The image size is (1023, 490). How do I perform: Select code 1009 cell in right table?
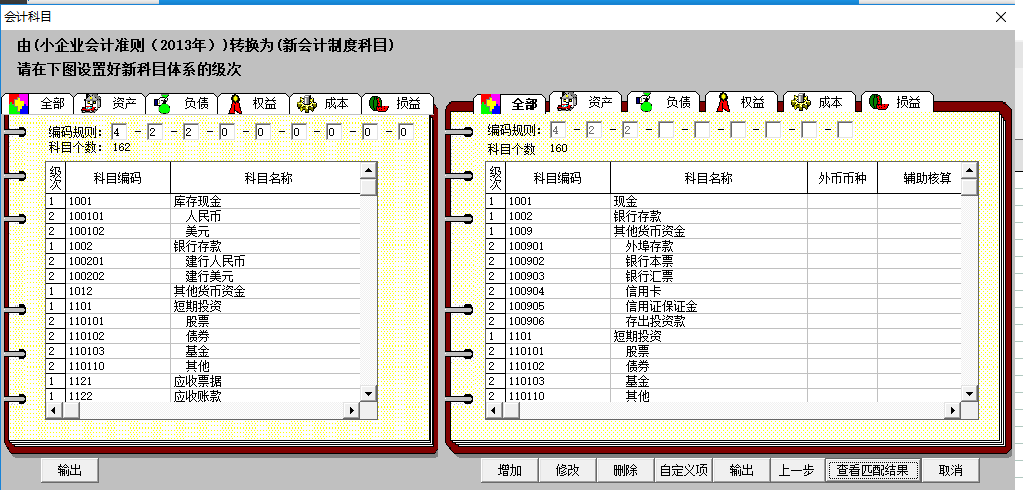click(x=558, y=231)
